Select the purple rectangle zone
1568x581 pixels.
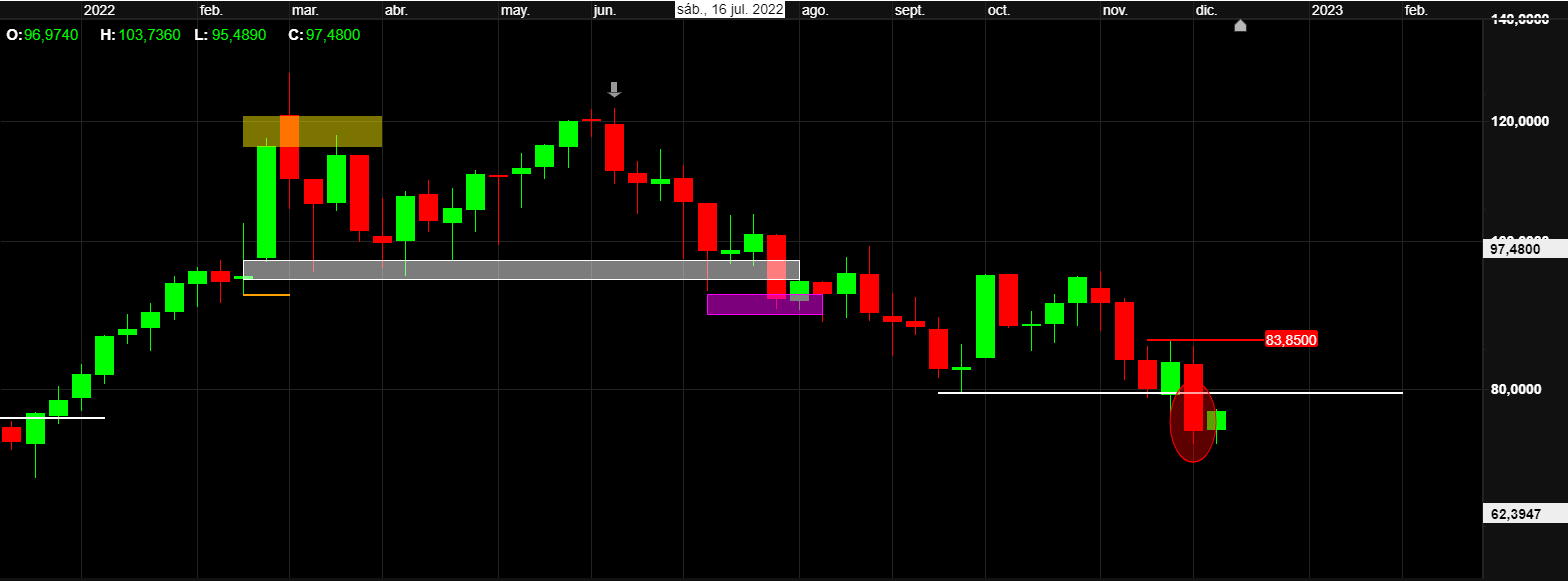pos(765,304)
